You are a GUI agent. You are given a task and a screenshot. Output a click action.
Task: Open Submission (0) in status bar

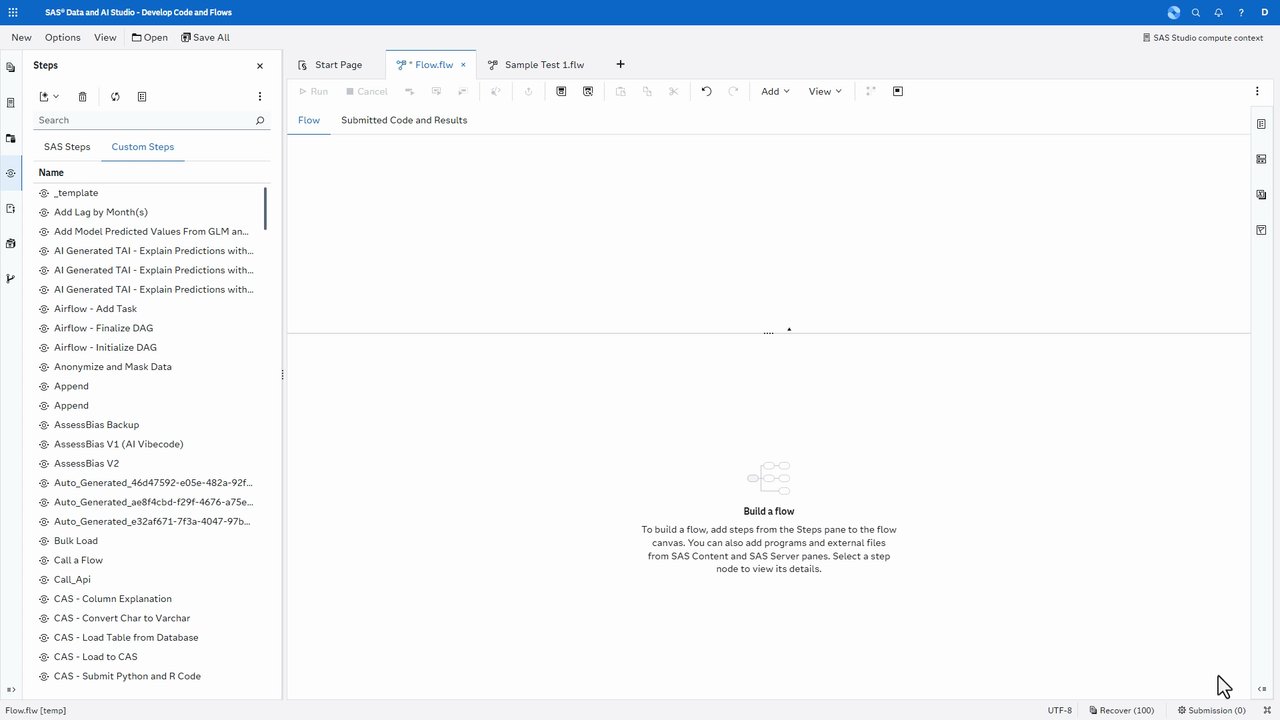pos(1211,711)
